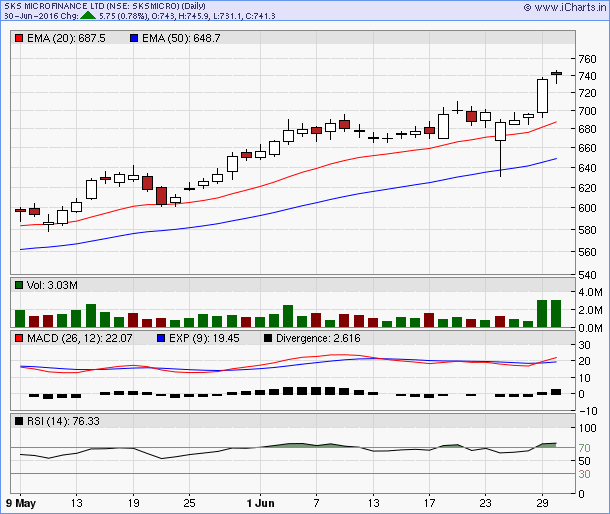Click the Vol: 3.03M label
This screenshot has width=610, height=514.
click(52, 285)
